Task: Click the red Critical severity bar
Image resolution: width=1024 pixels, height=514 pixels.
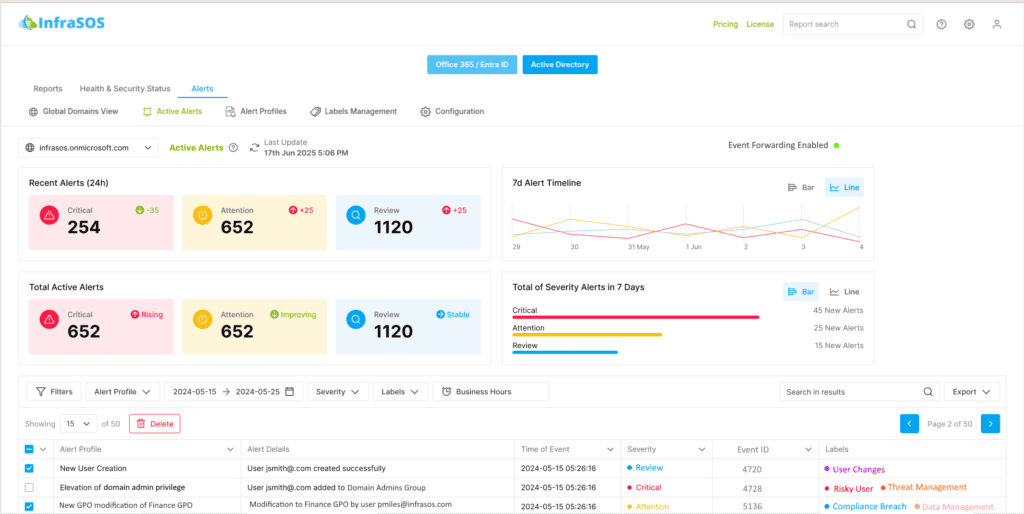Action: (x=635, y=317)
